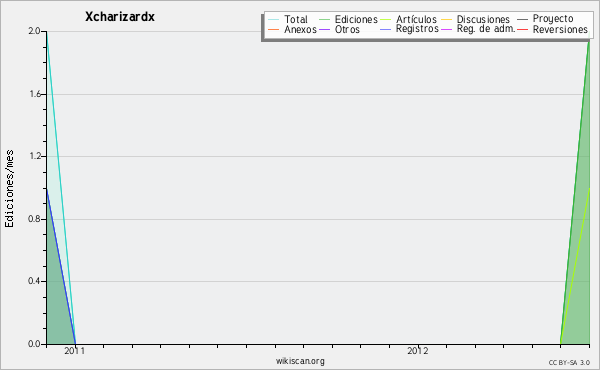Click the Otros purple line swatch
600x370 pixels.
coord(324,29)
